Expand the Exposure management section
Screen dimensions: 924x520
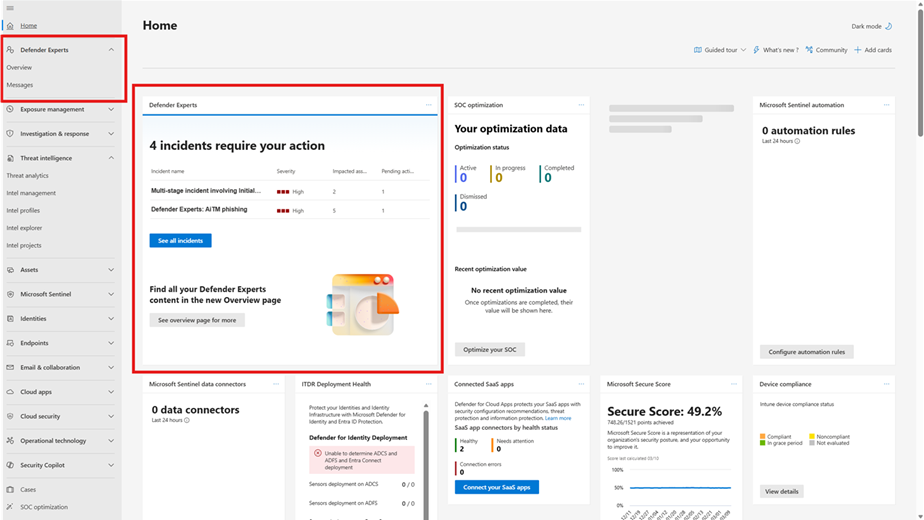(111, 109)
